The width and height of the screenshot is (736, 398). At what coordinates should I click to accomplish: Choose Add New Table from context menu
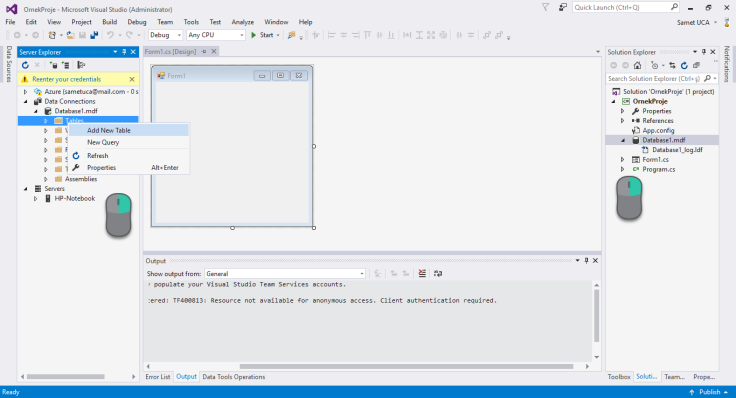tap(129, 130)
